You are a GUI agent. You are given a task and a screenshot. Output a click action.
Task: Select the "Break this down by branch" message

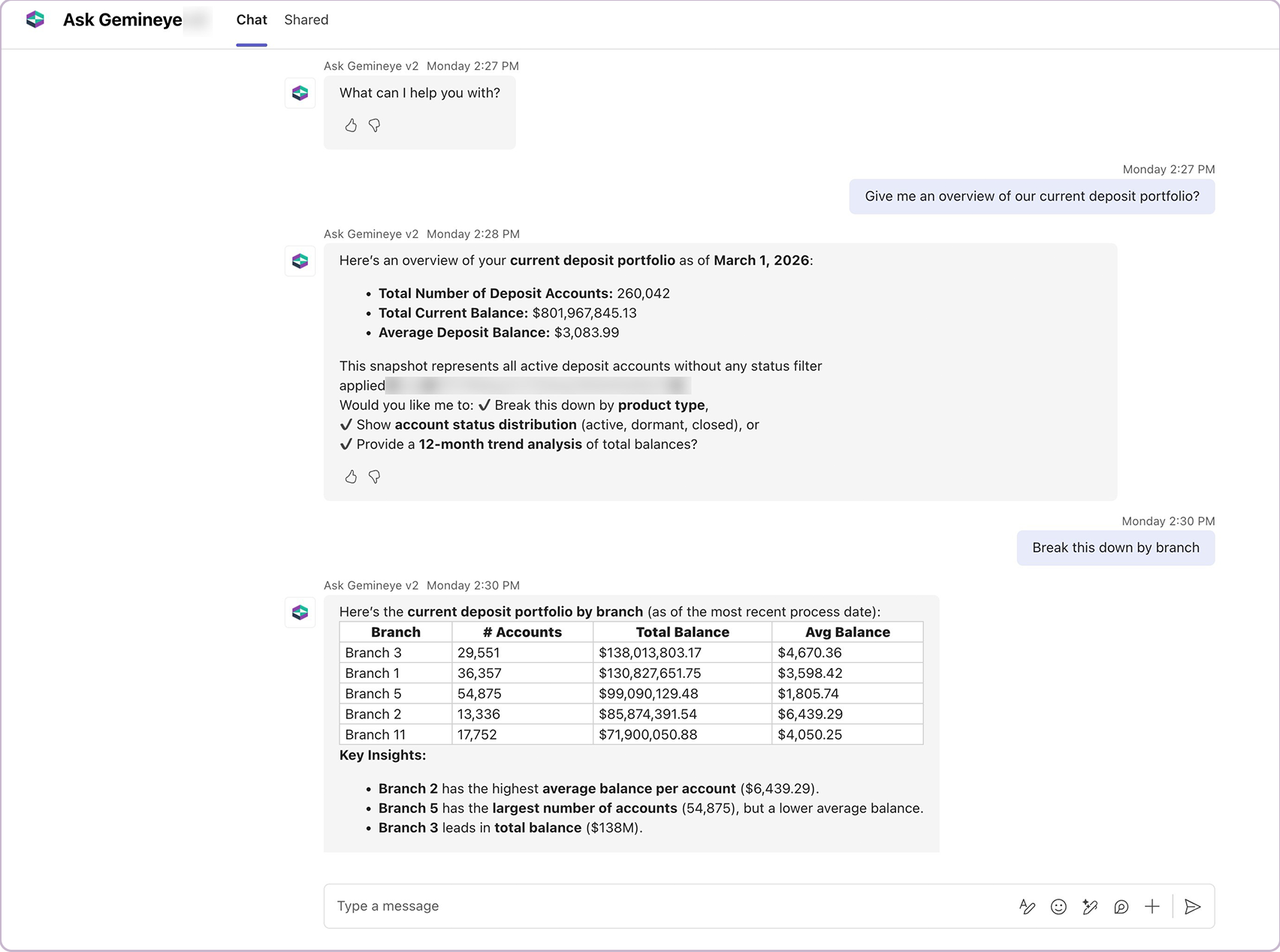[x=1115, y=548]
